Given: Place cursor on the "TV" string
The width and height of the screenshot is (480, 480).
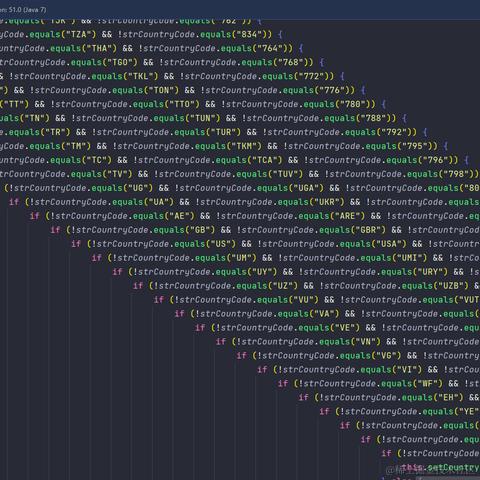Looking at the screenshot, I should (x=117, y=174).
